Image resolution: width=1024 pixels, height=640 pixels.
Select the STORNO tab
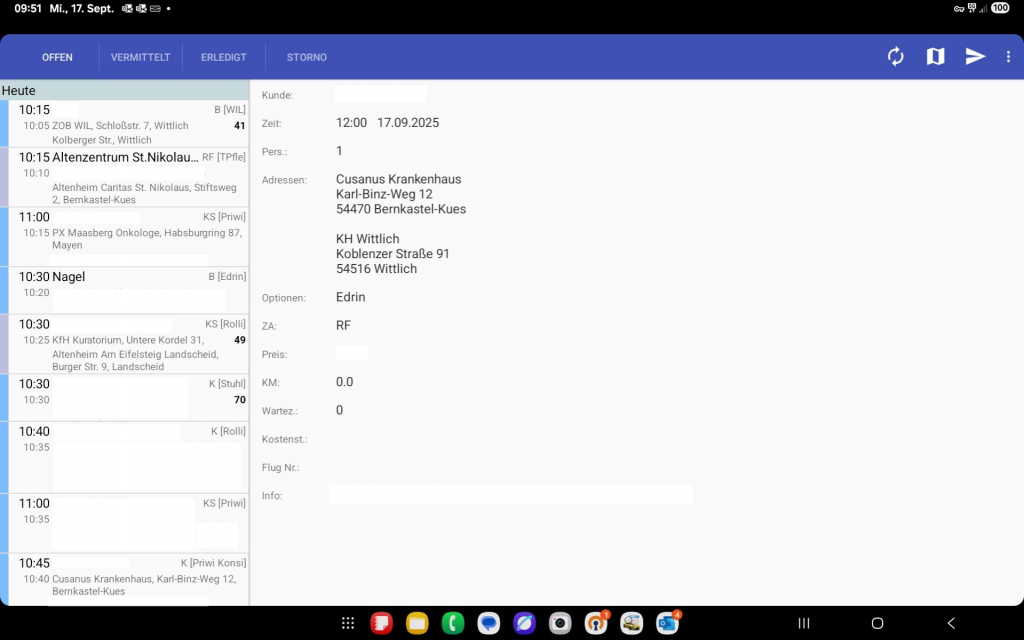[x=306, y=57]
